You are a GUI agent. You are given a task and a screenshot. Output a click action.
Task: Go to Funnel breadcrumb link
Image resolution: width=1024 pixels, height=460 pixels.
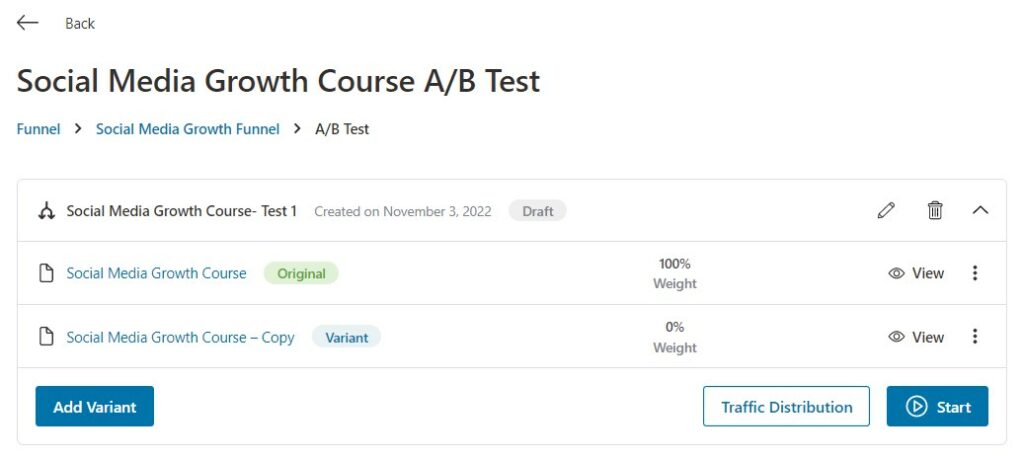click(39, 129)
